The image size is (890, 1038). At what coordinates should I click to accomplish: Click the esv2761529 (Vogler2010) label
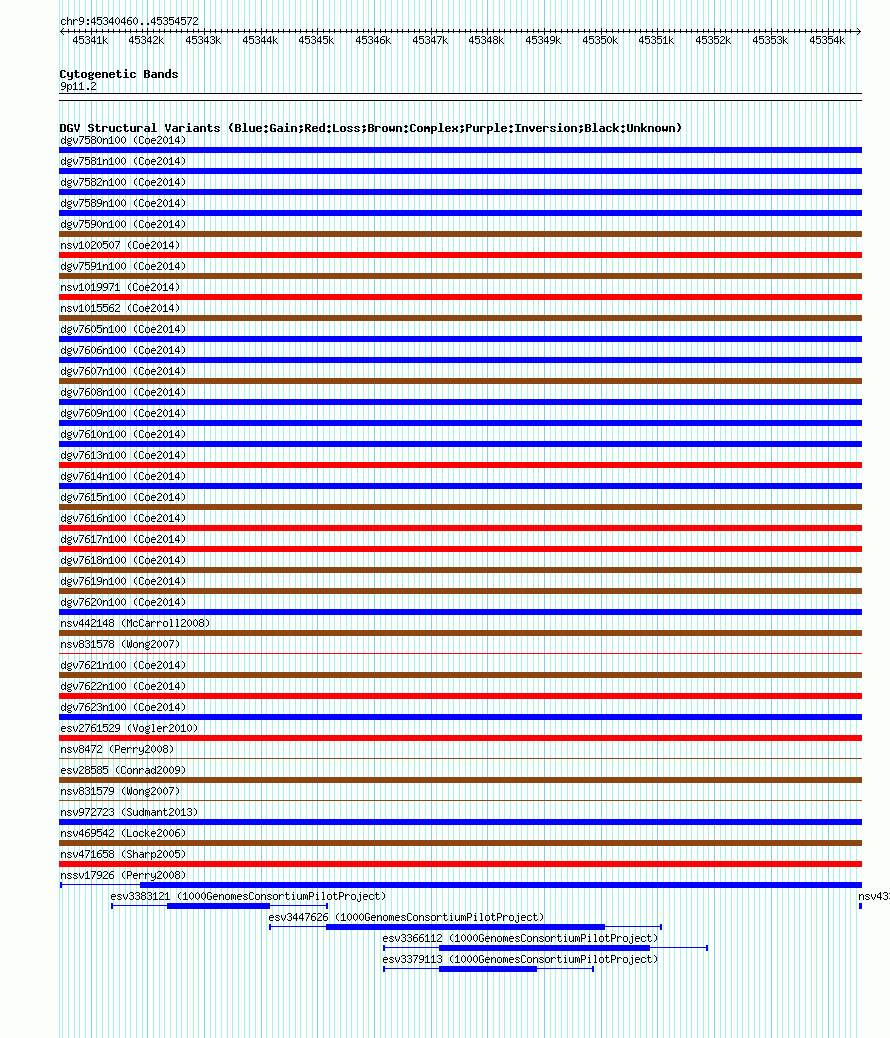129,728
